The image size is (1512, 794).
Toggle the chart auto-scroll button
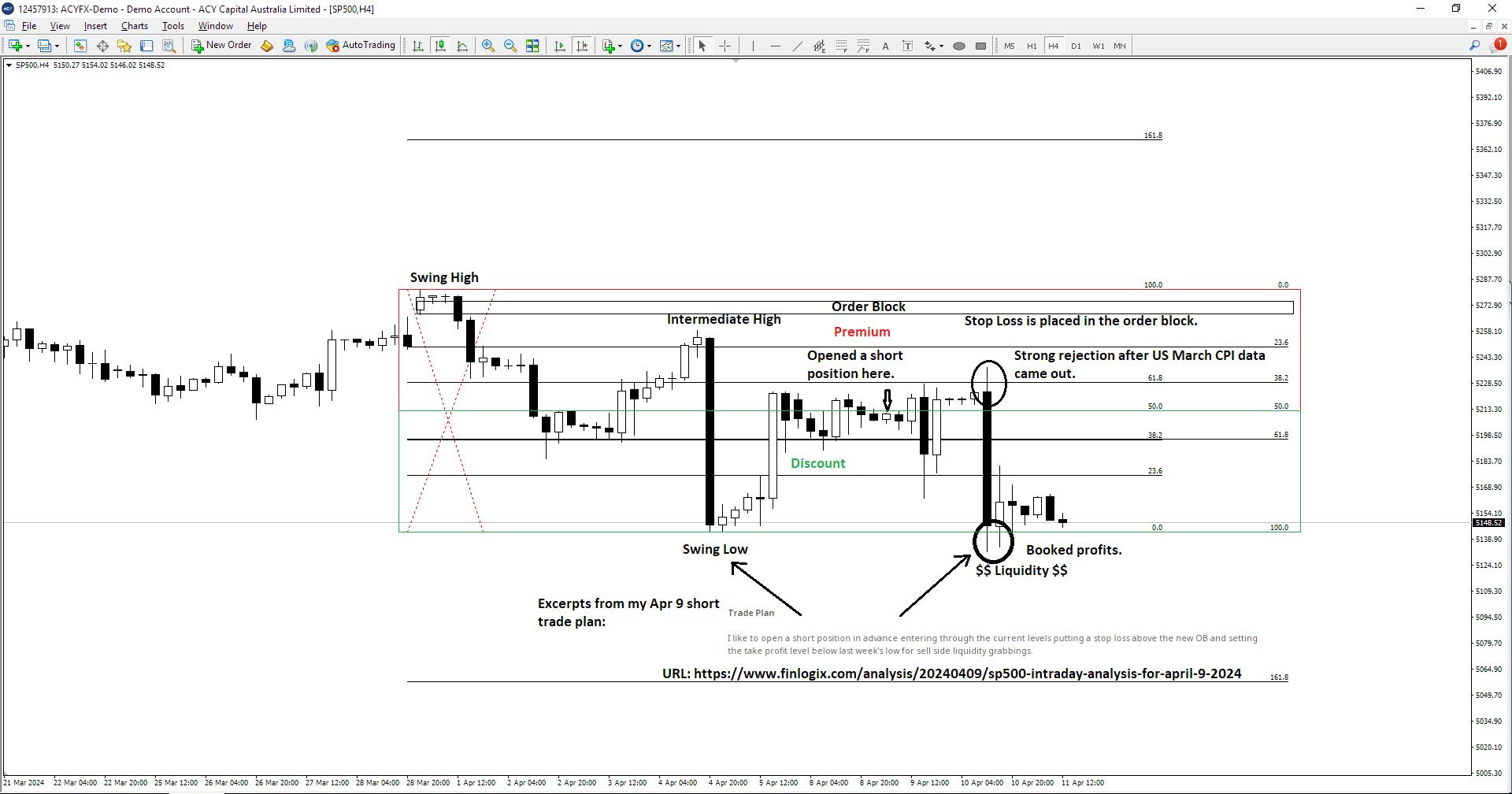click(560, 46)
